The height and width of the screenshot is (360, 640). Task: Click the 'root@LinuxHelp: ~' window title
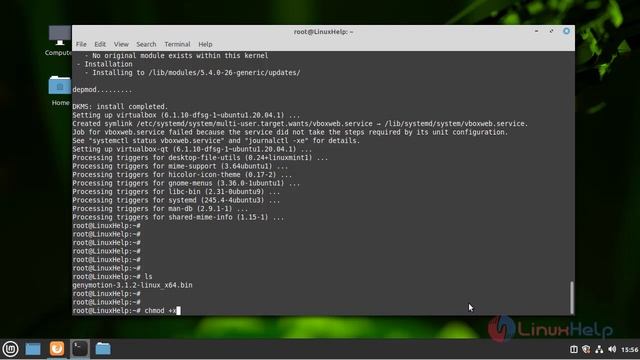point(323,31)
